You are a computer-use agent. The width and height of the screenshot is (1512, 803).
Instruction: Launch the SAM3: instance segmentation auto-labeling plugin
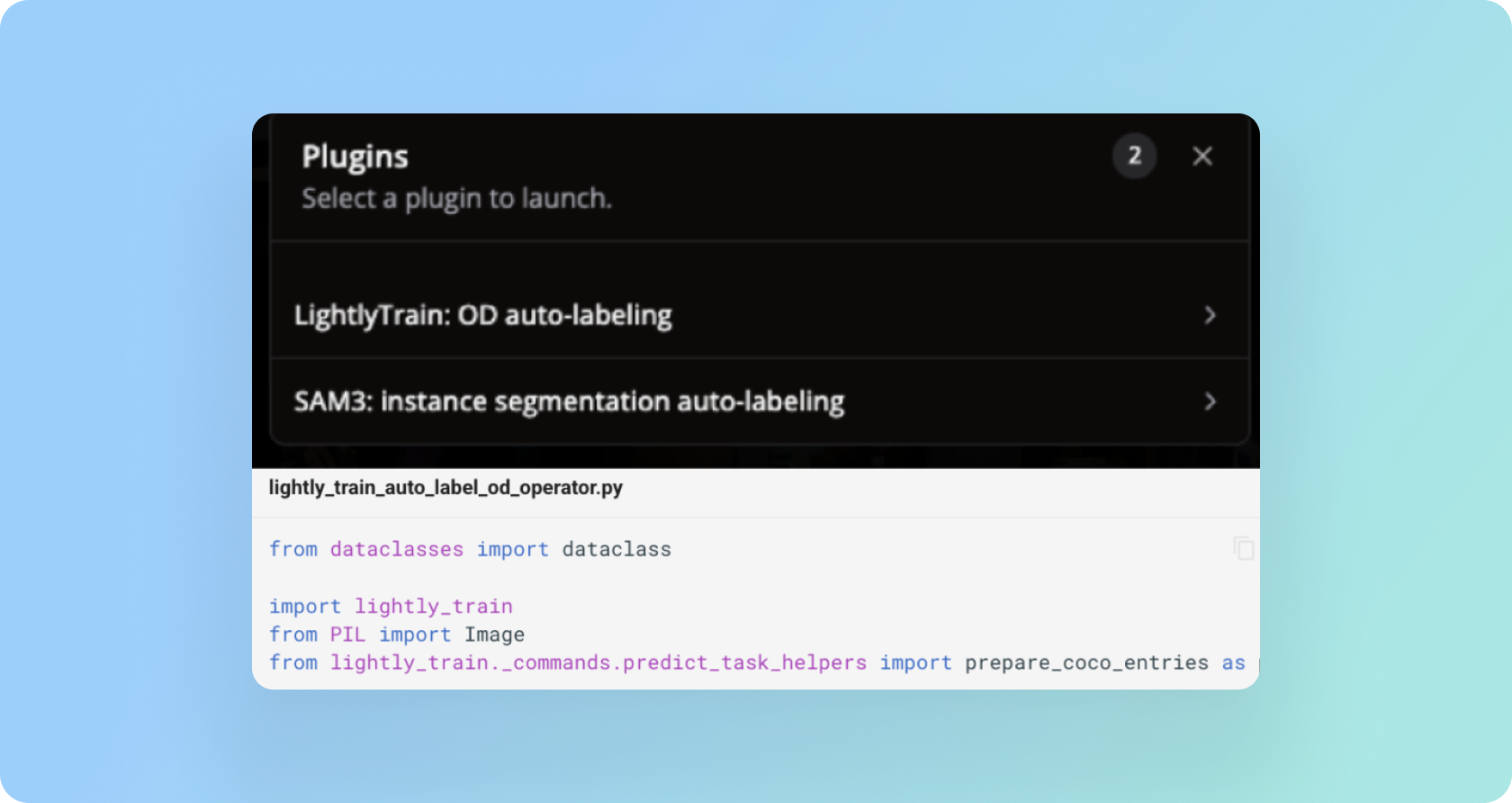pyautogui.click(x=760, y=401)
